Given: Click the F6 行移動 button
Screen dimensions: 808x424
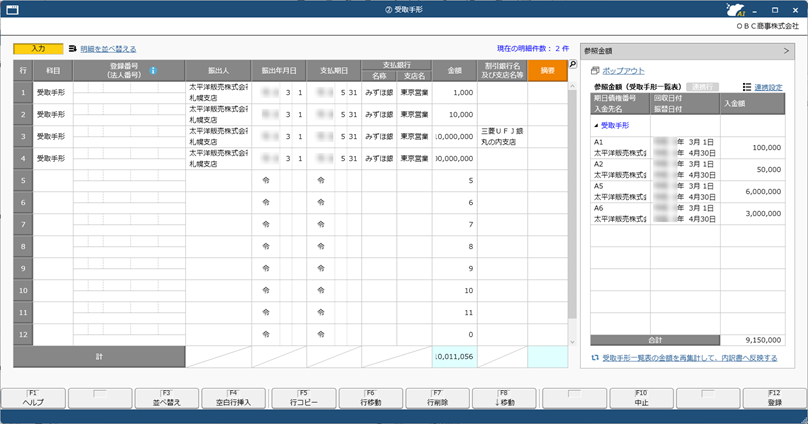Looking at the screenshot, I should tap(371, 398).
